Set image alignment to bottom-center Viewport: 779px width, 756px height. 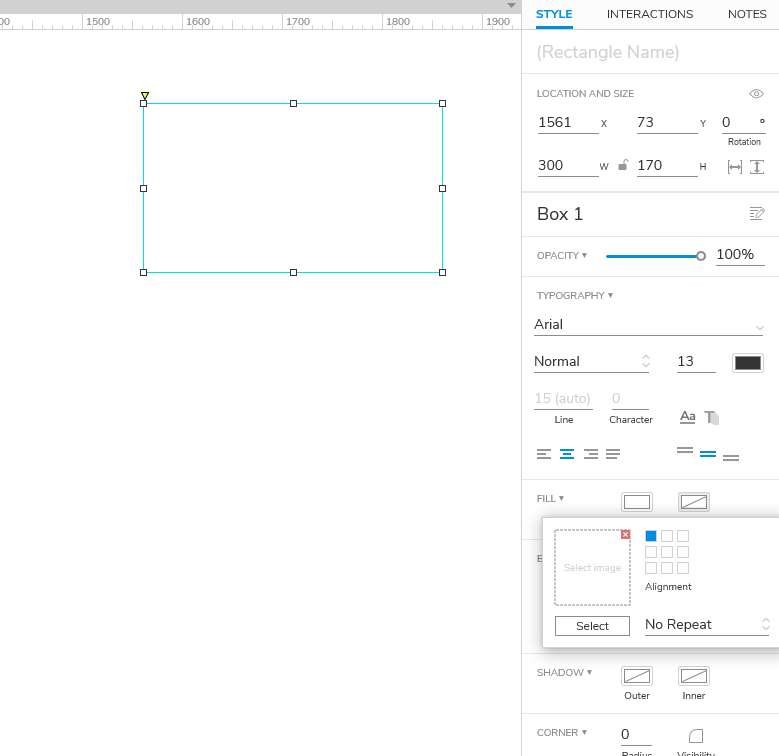point(667,568)
